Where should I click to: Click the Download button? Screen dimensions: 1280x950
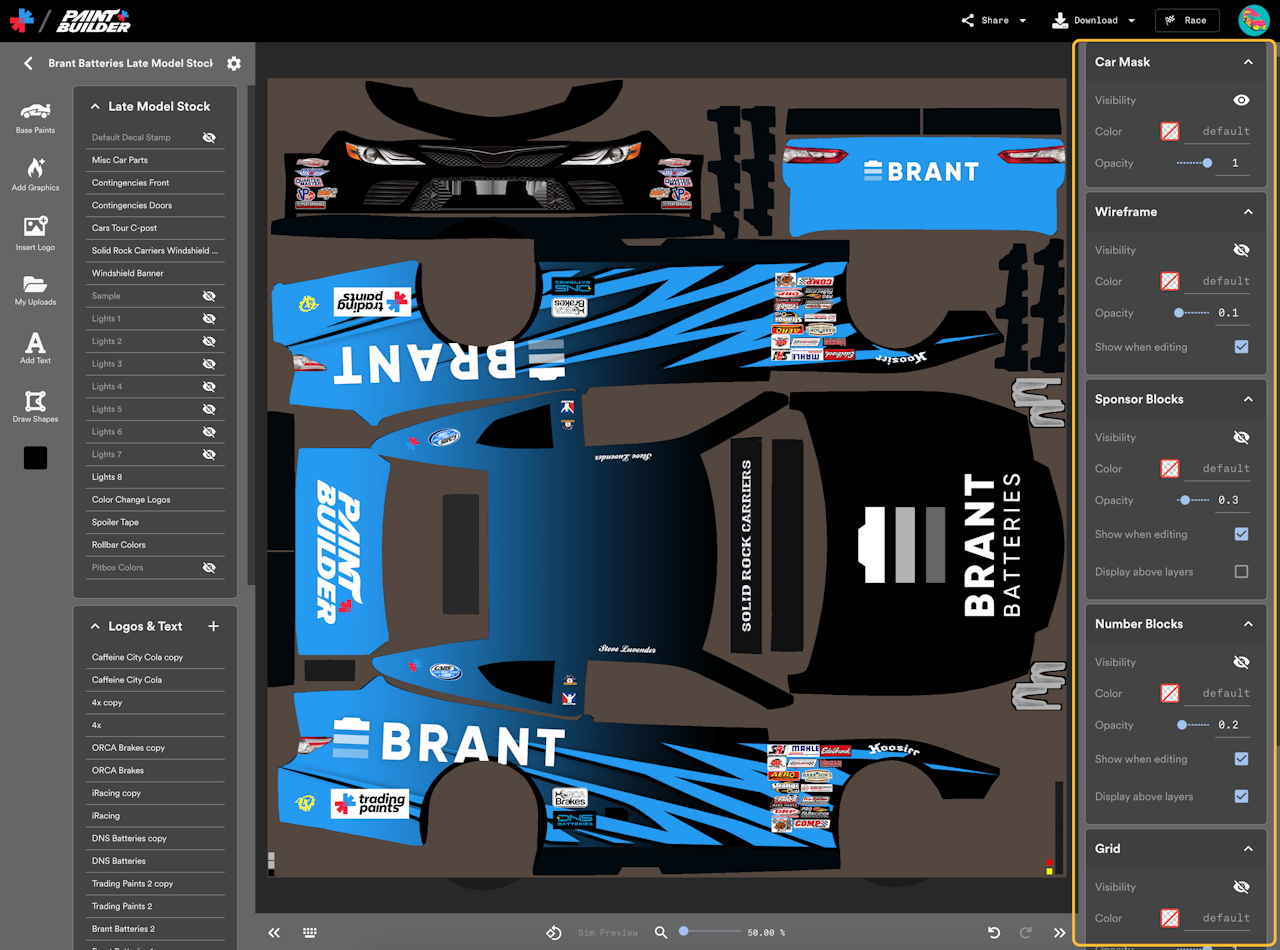coord(1085,20)
